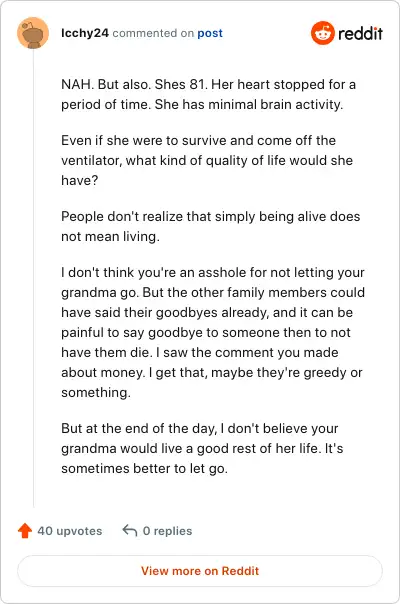Click the paragraph starting "I don't think you're"
400x604 pixels.
pyautogui.click(x=213, y=332)
